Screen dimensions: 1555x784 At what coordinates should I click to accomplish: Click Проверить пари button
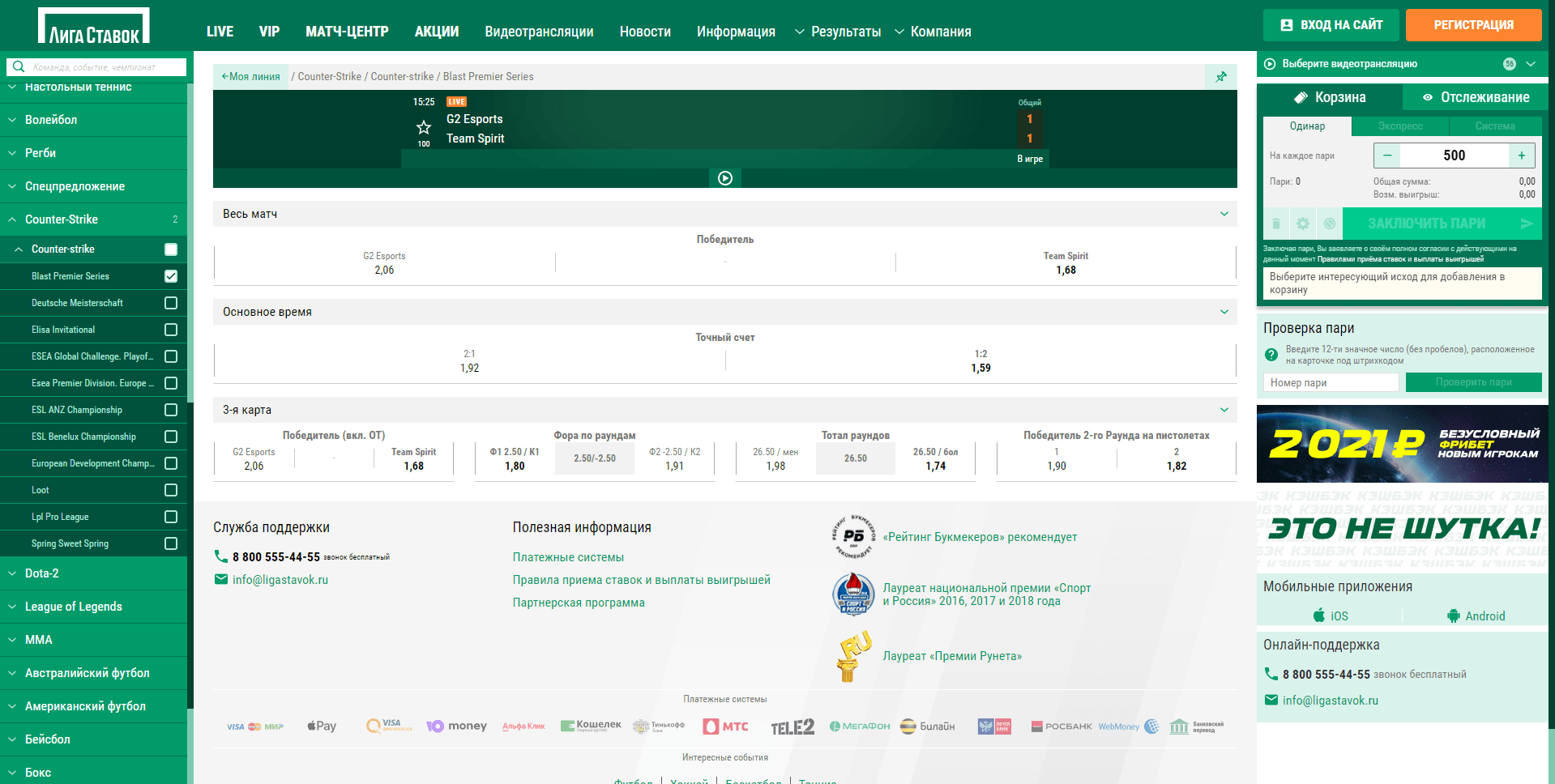[x=1473, y=382]
